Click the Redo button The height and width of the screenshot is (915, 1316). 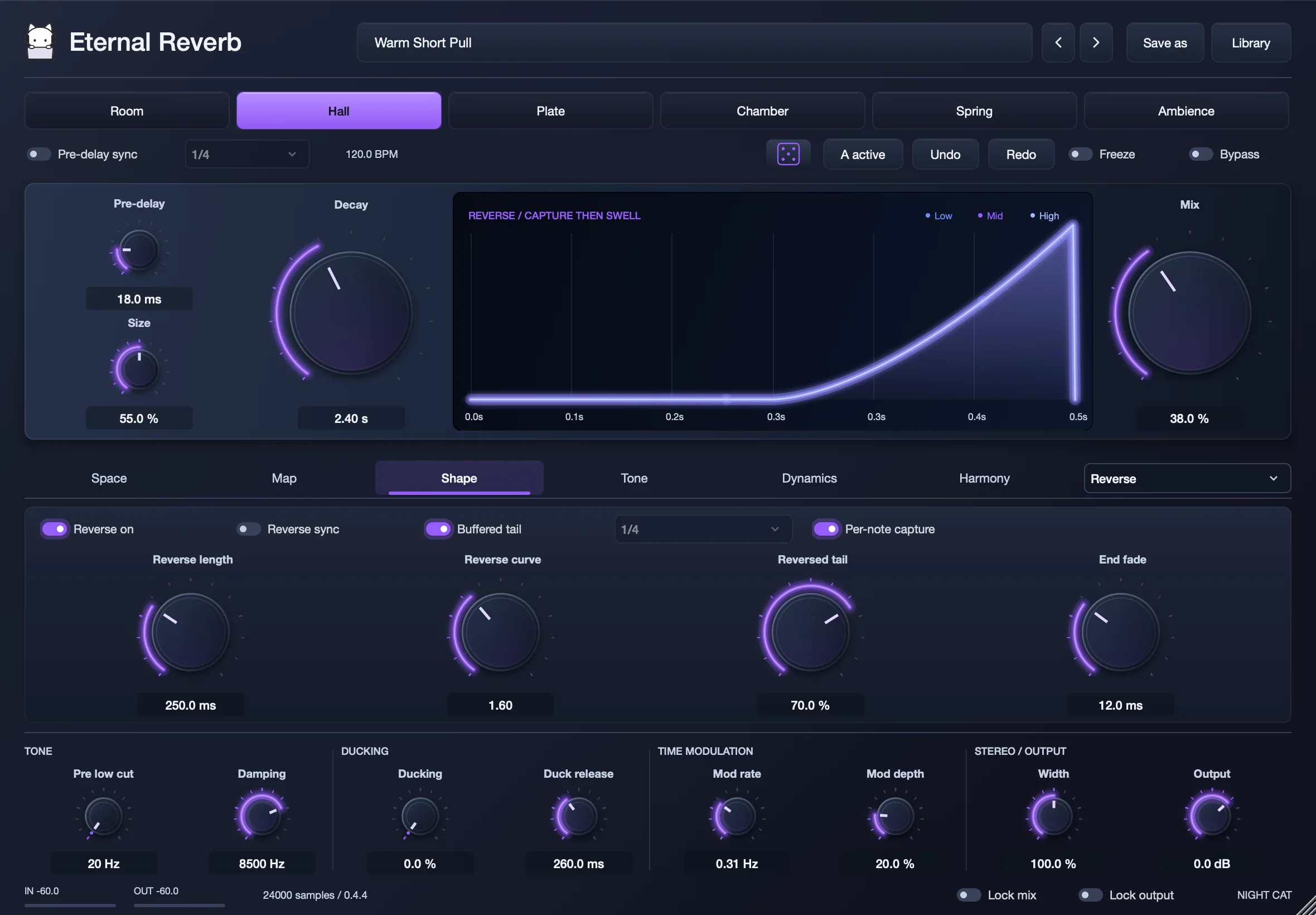click(x=1021, y=154)
